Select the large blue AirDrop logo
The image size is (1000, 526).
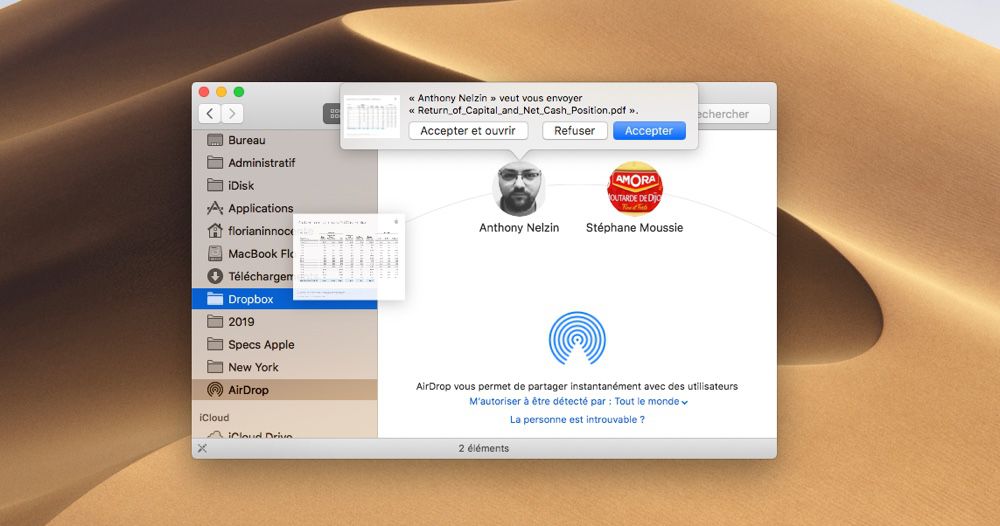point(577,338)
